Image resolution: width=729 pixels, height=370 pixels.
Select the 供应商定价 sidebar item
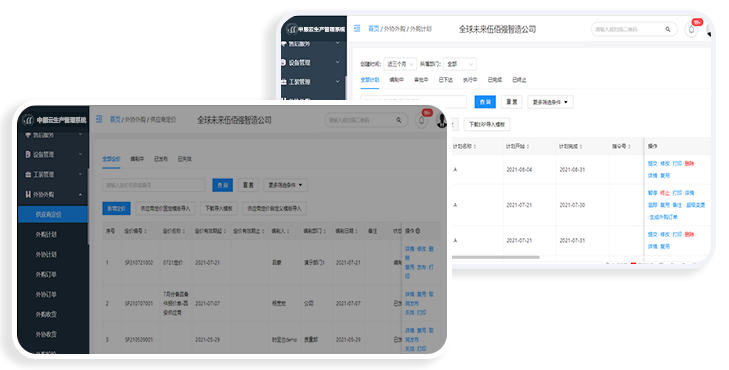click(53, 214)
